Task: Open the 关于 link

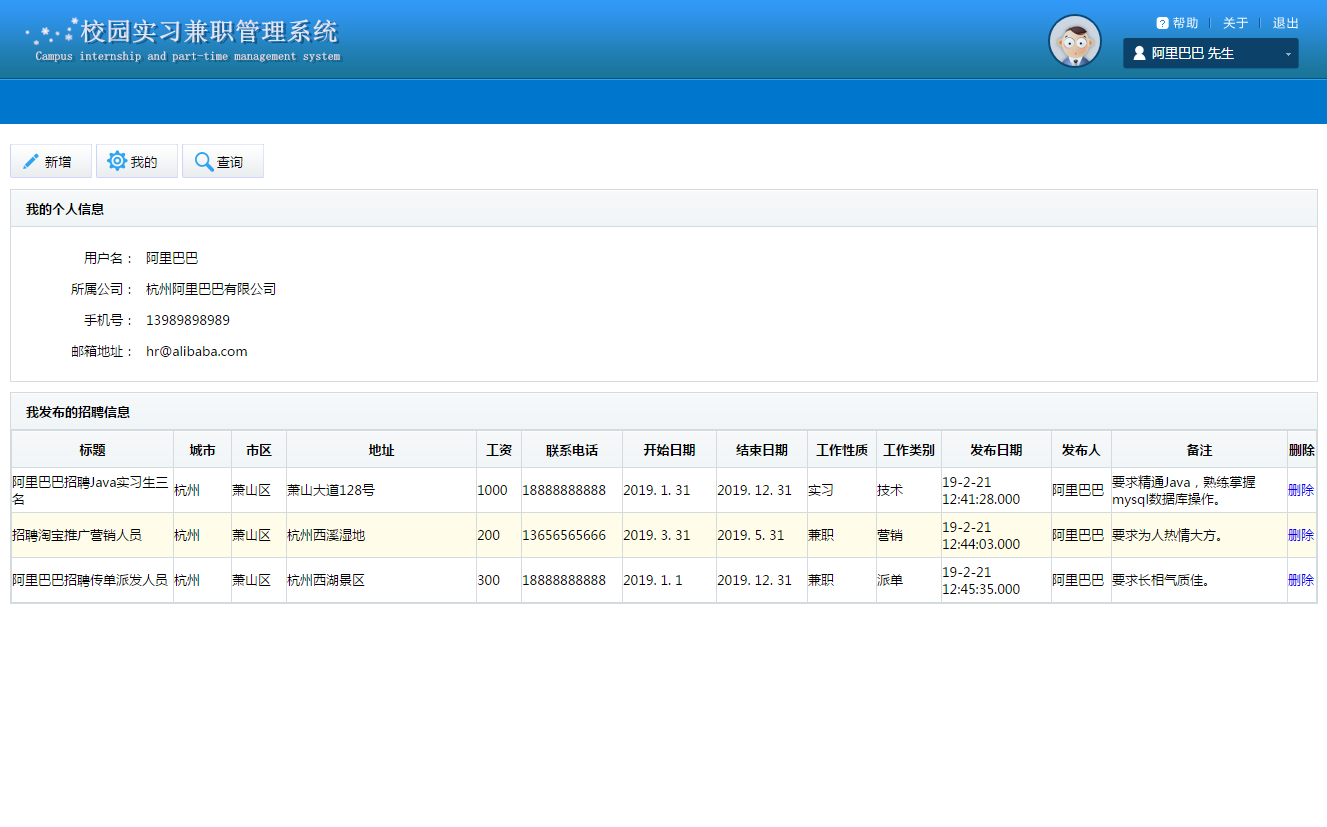Action: tap(1235, 23)
